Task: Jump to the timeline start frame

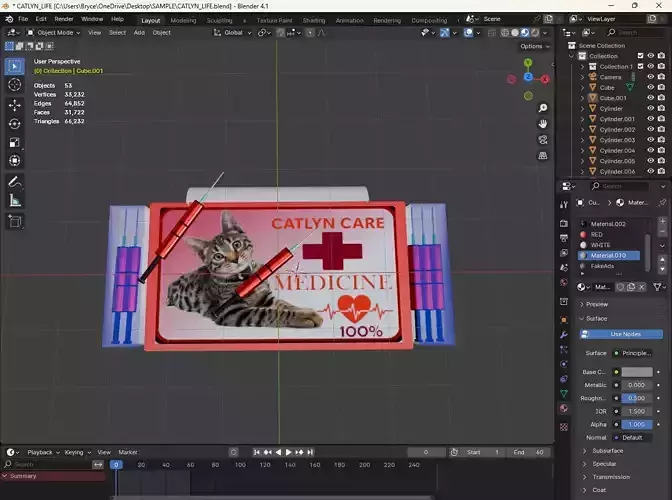Action: 256,452
